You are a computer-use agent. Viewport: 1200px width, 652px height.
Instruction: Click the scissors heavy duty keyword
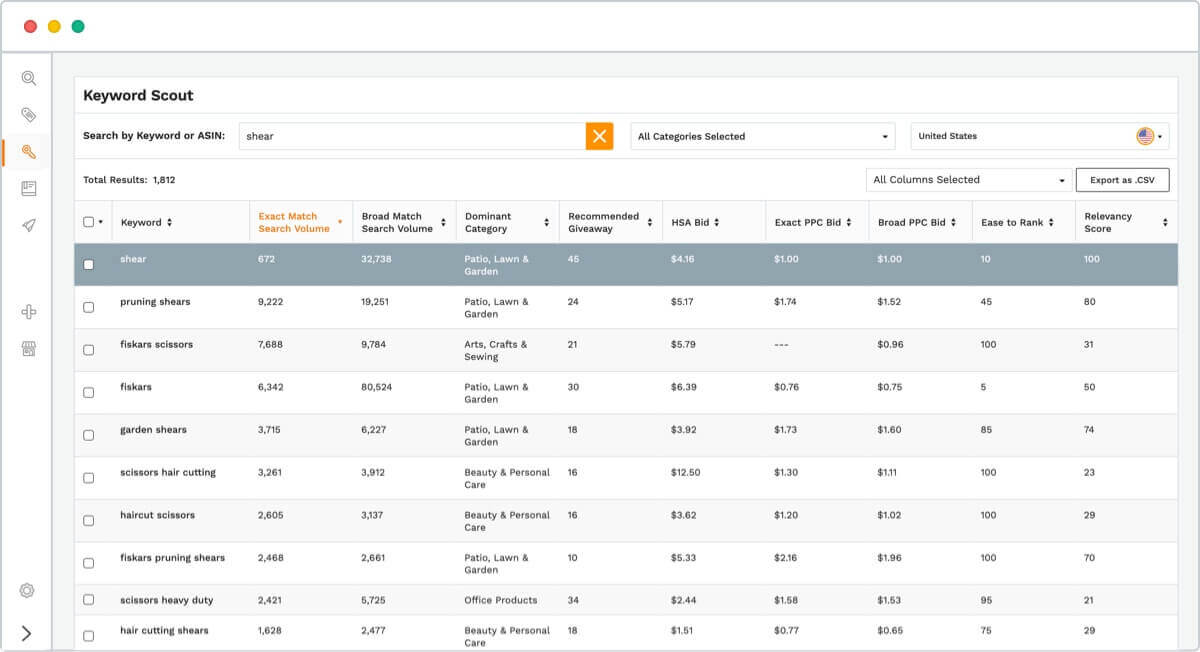click(x=167, y=600)
